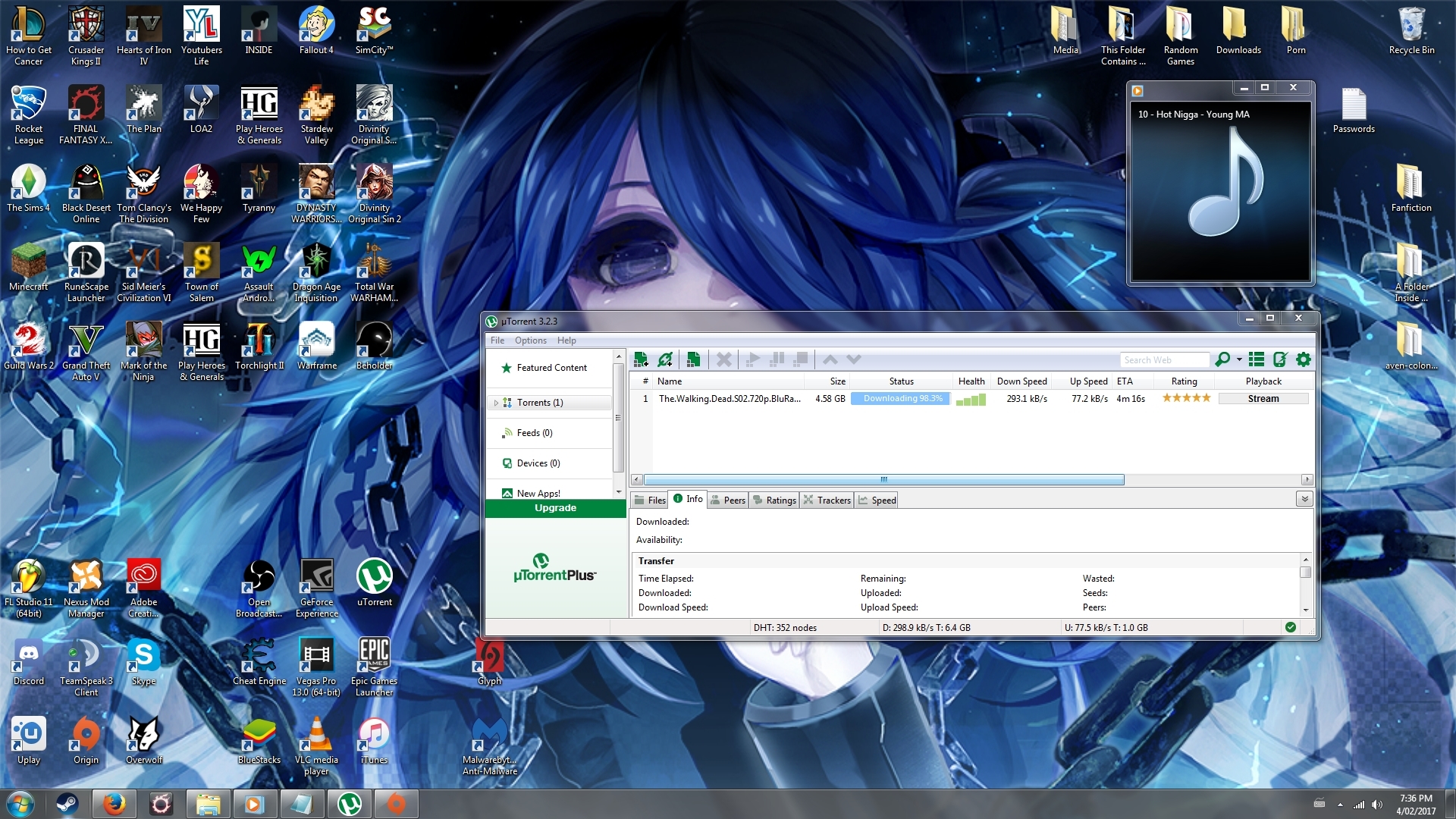The height and width of the screenshot is (819, 1456).
Task: Select the Passwords text file icon
Action: tap(1354, 110)
